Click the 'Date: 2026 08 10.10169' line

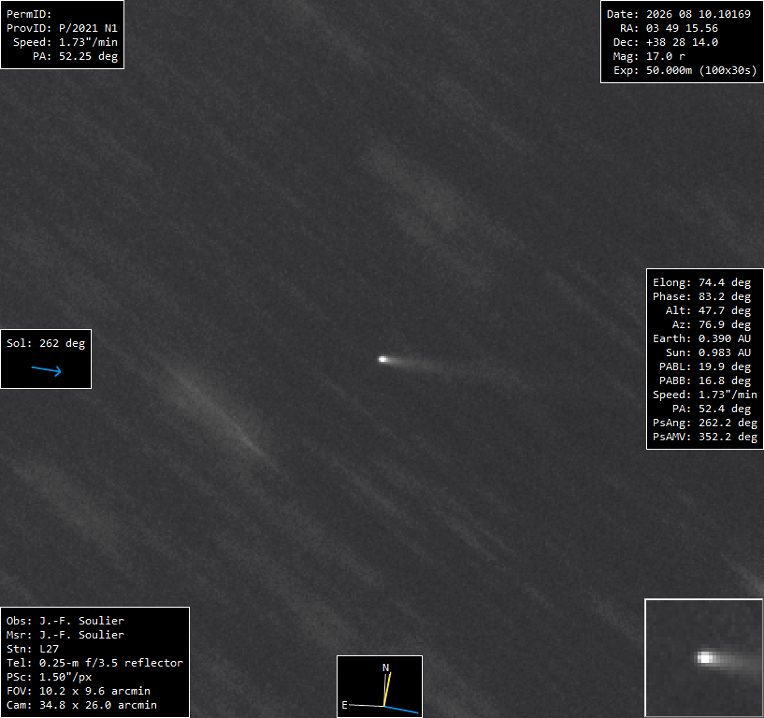678,14
